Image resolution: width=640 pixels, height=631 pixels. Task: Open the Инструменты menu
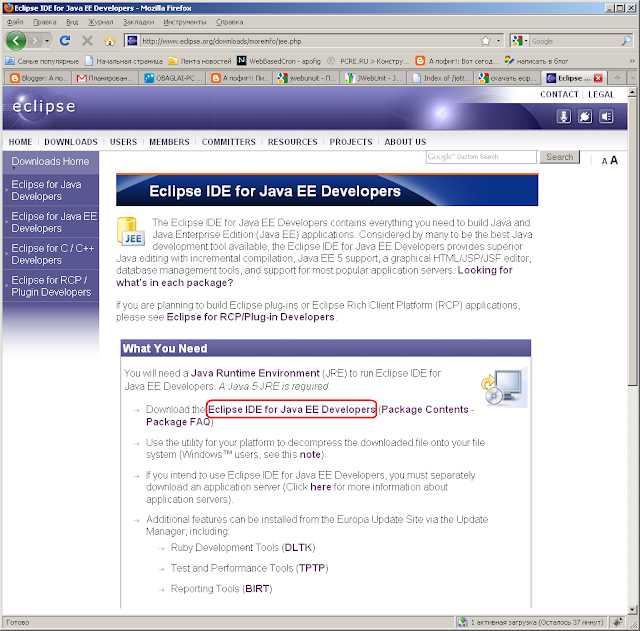[x=184, y=22]
